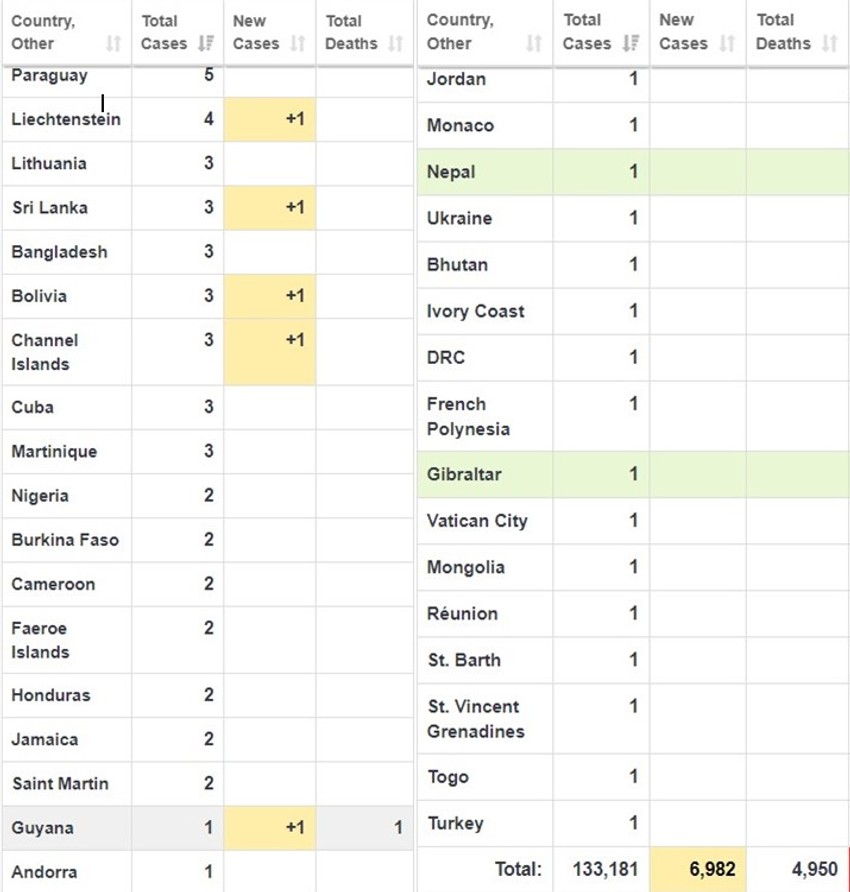Viewport: 850px width, 892px height.
Task: Click the French Polynesia country name
Action: (468, 417)
